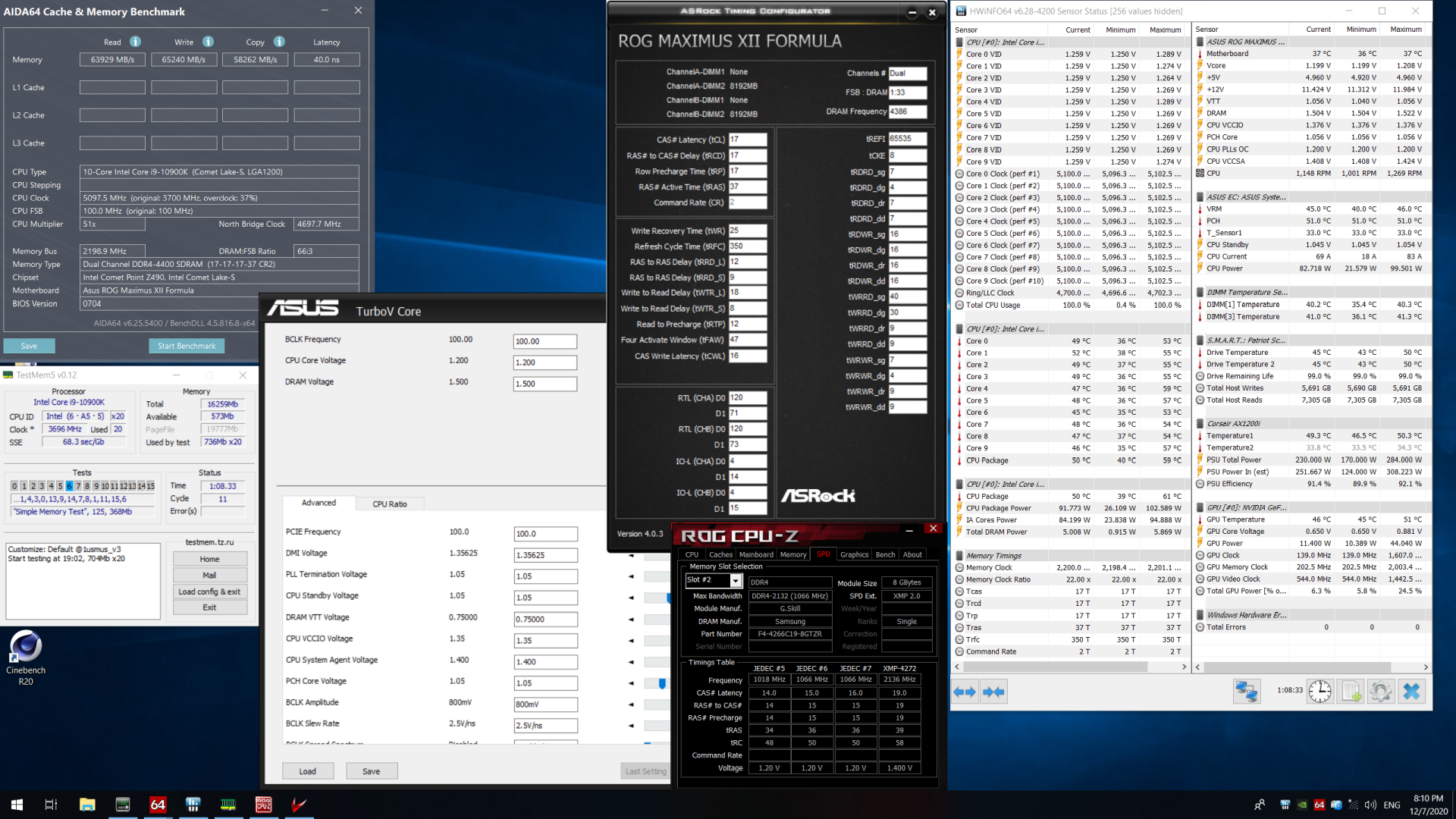1456x819 pixels.
Task: Reset the HWiNFO elapsed time clock icon
Action: 1319,692
